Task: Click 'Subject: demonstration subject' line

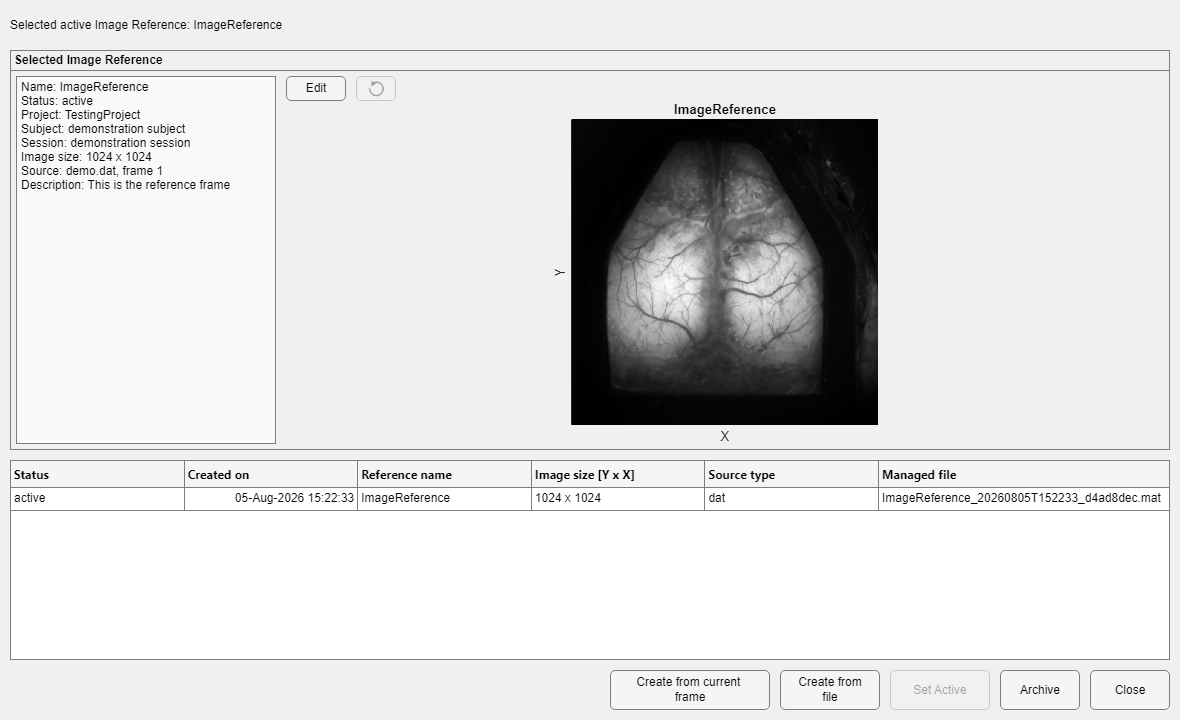Action: coord(103,129)
